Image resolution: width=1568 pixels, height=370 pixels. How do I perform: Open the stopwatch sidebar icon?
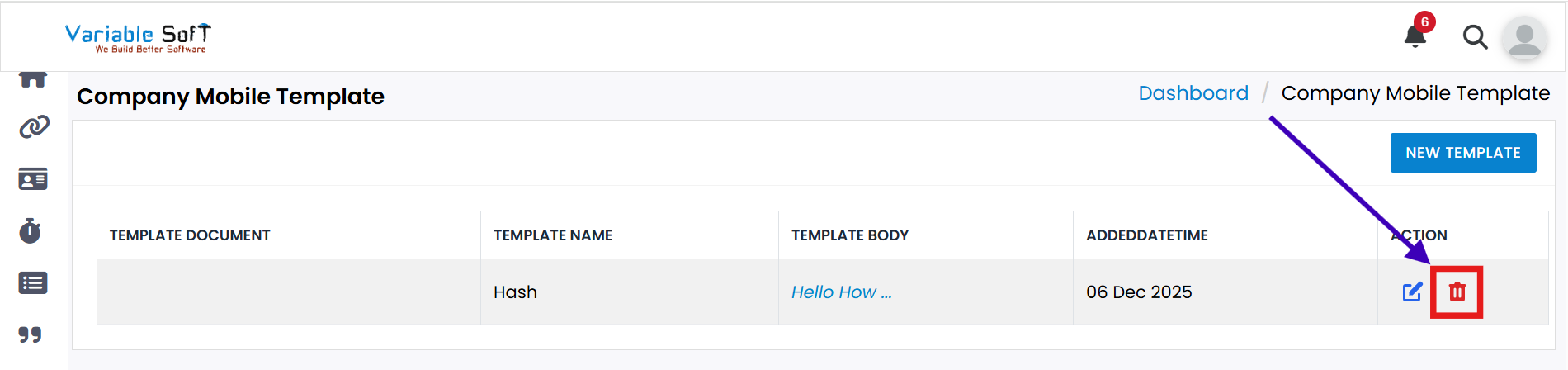[31, 231]
